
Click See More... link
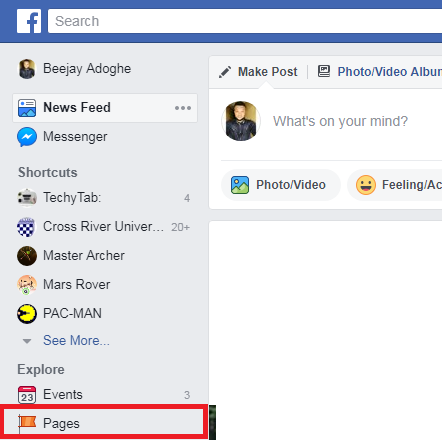[x=76, y=341]
